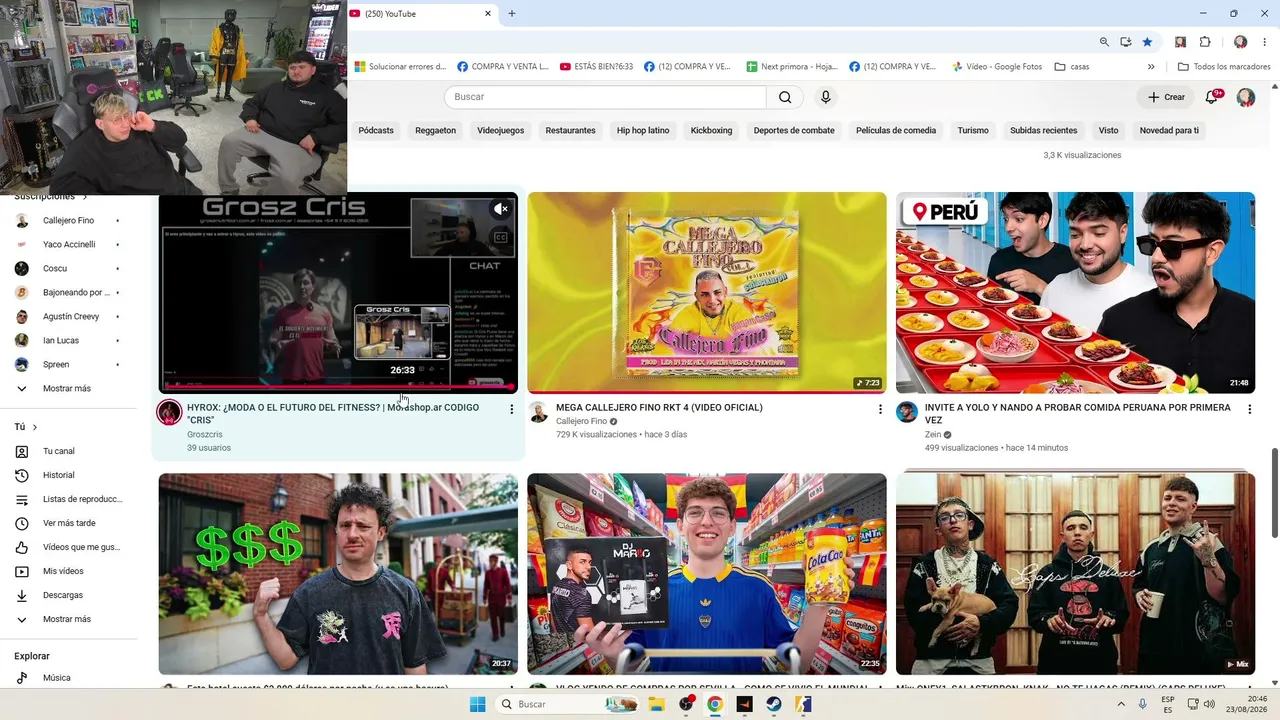Open Tu canal in the sidebar
The width and height of the screenshot is (1280, 720).
(x=59, y=451)
